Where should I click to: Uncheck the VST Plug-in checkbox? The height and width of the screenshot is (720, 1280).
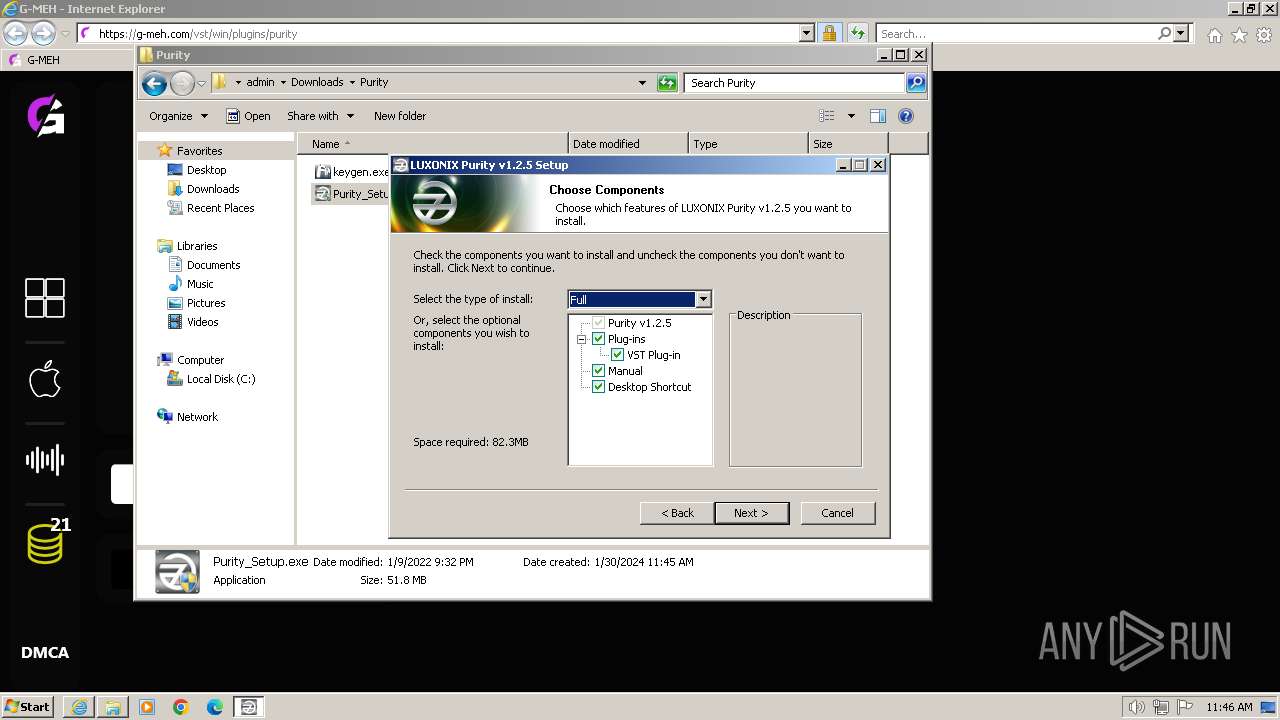pyautogui.click(x=618, y=355)
